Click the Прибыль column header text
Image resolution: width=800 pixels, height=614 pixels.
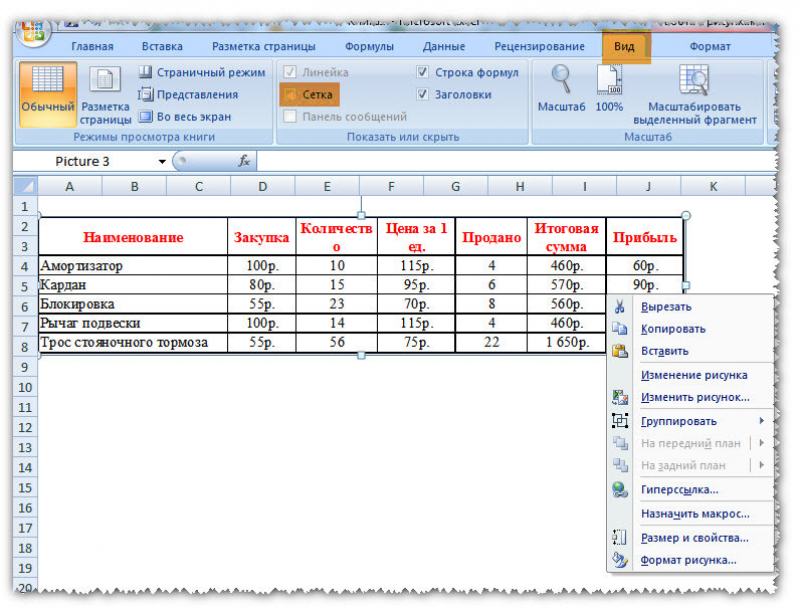pyautogui.click(x=645, y=237)
